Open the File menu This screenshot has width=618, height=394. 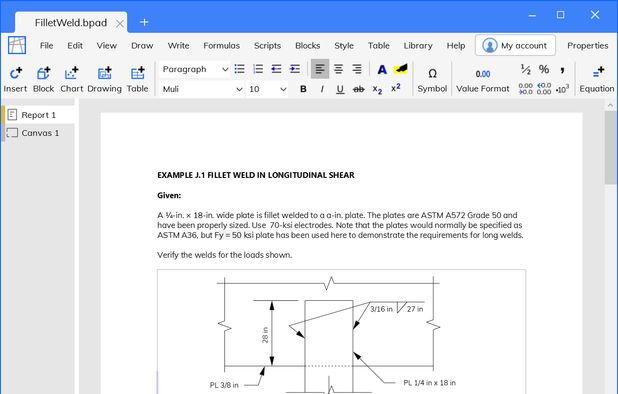(x=47, y=46)
